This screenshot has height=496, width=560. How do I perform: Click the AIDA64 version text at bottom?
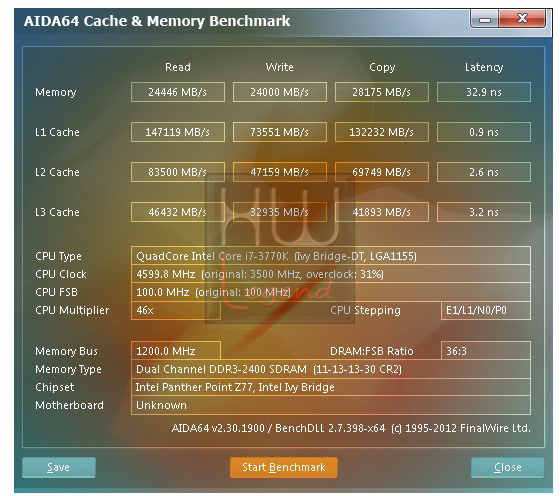coord(351,428)
